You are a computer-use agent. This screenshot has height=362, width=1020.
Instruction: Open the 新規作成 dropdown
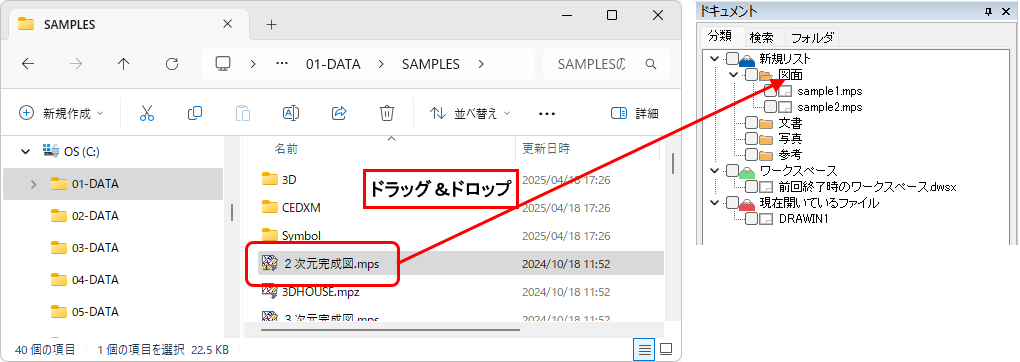pos(62,113)
